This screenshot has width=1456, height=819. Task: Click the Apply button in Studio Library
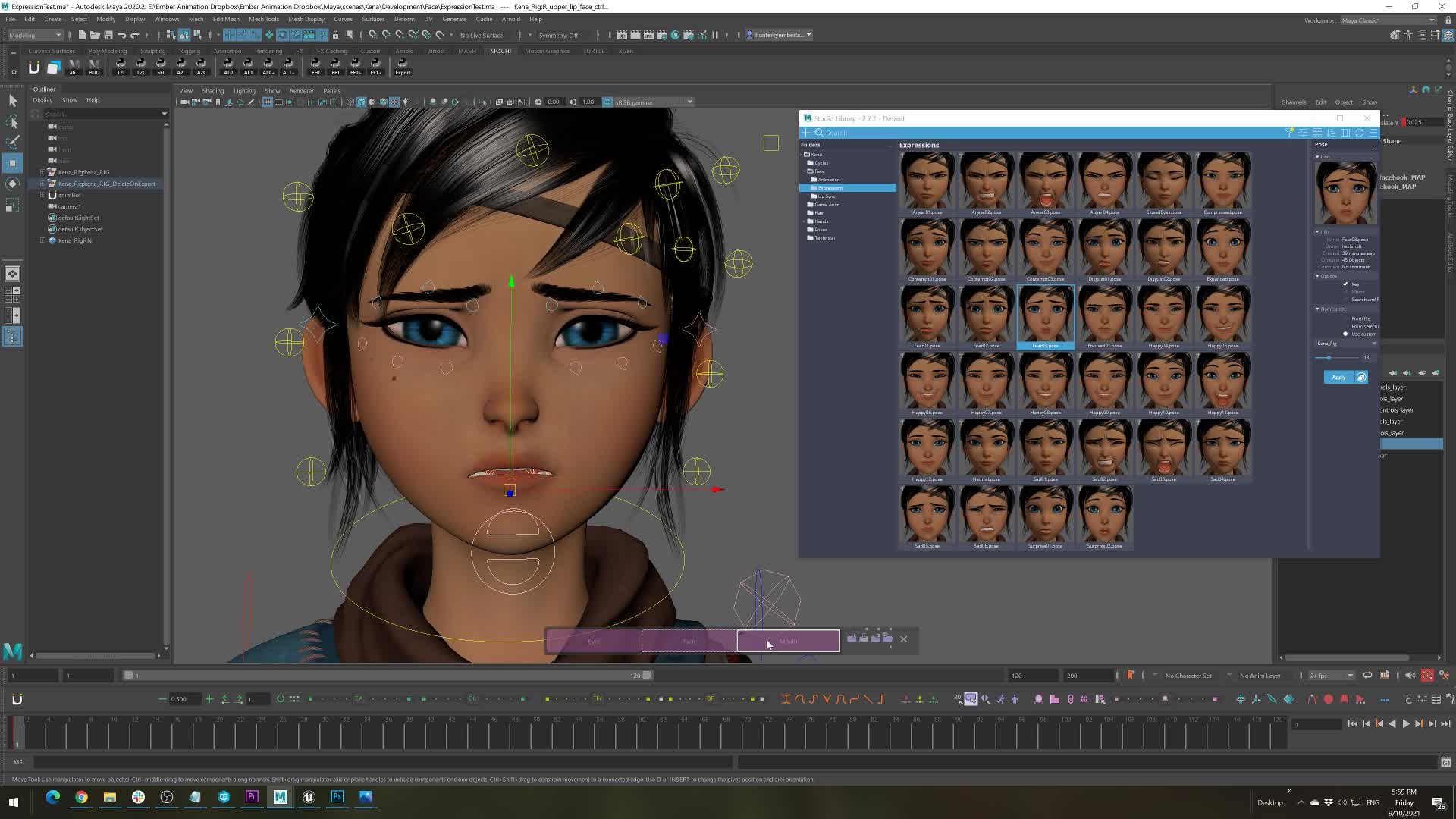pyautogui.click(x=1338, y=377)
